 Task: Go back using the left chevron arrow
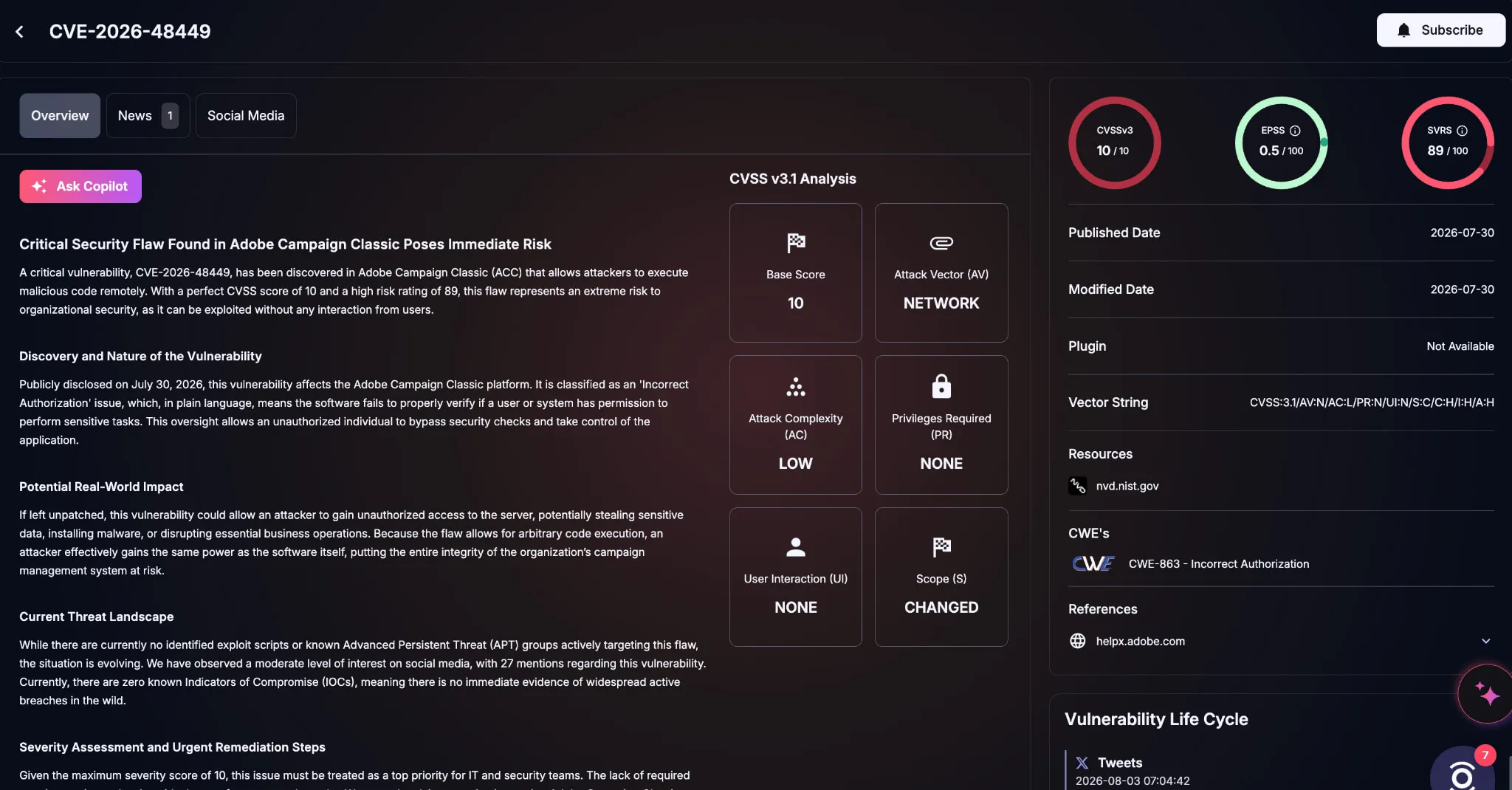pyautogui.click(x=20, y=32)
